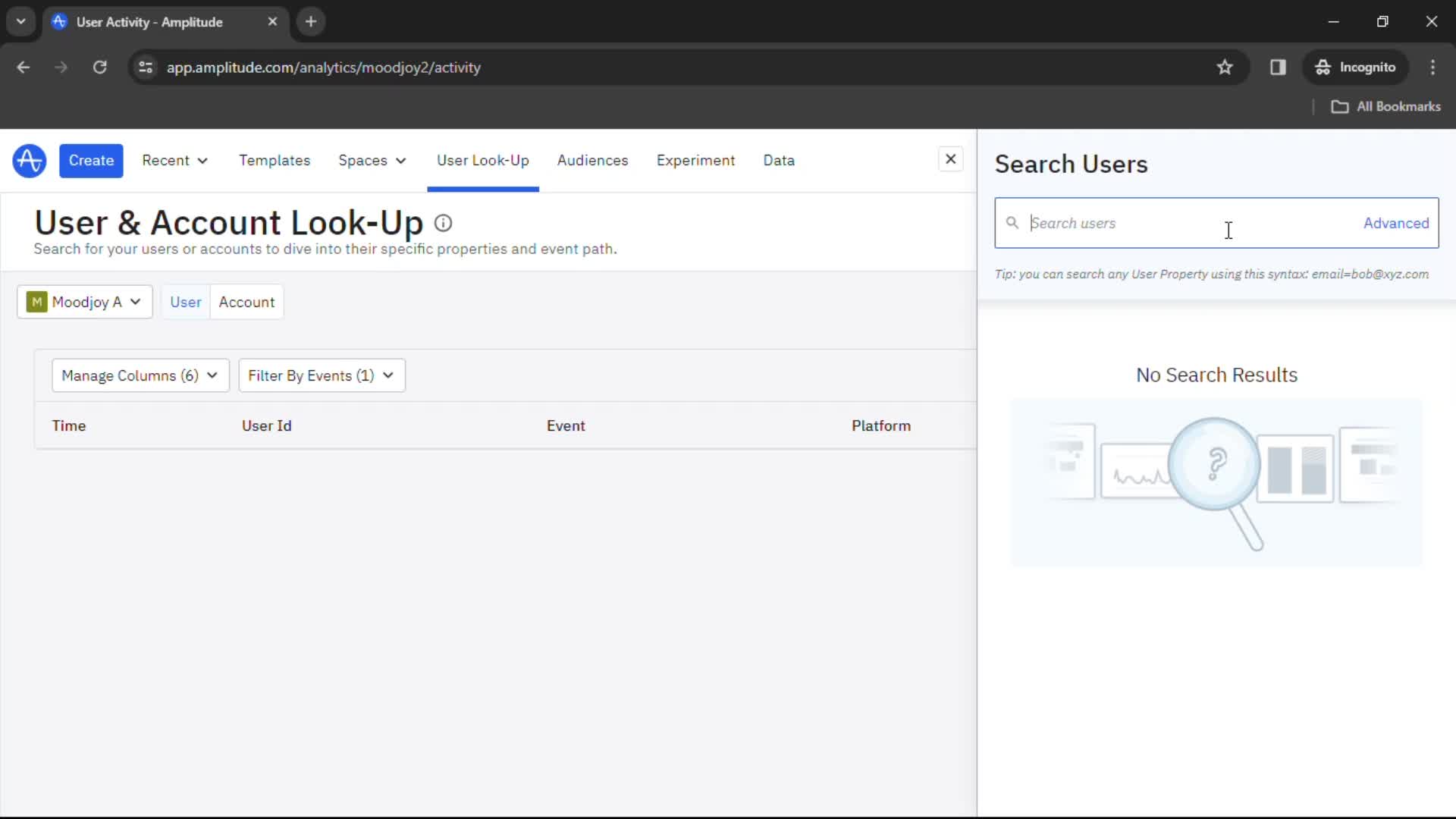
Task: Click the address bar URL
Action: click(324, 67)
